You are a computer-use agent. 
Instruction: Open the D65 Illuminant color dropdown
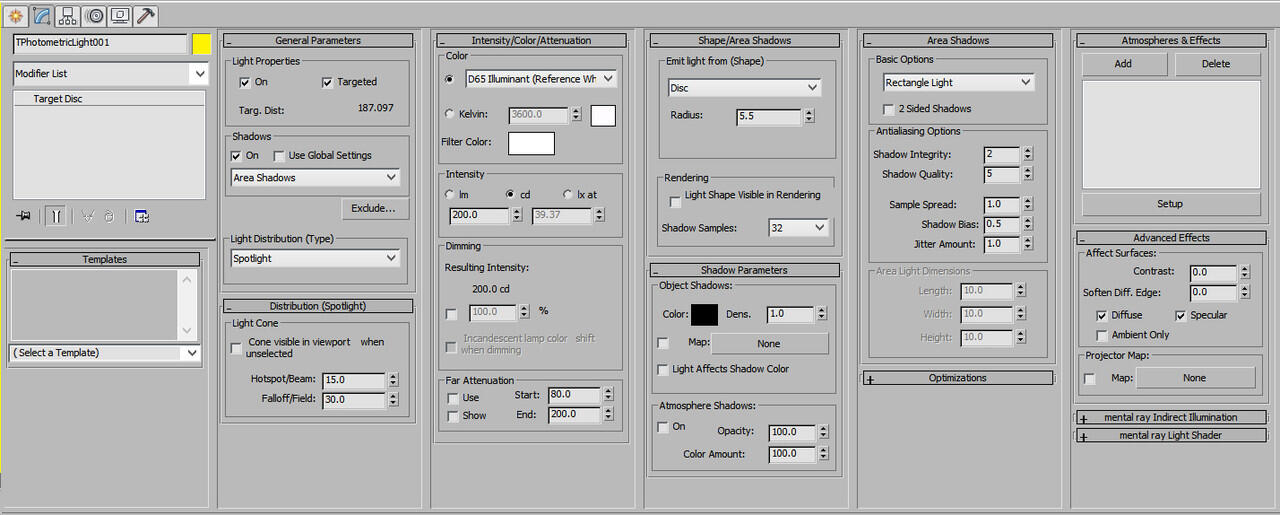click(x=540, y=79)
